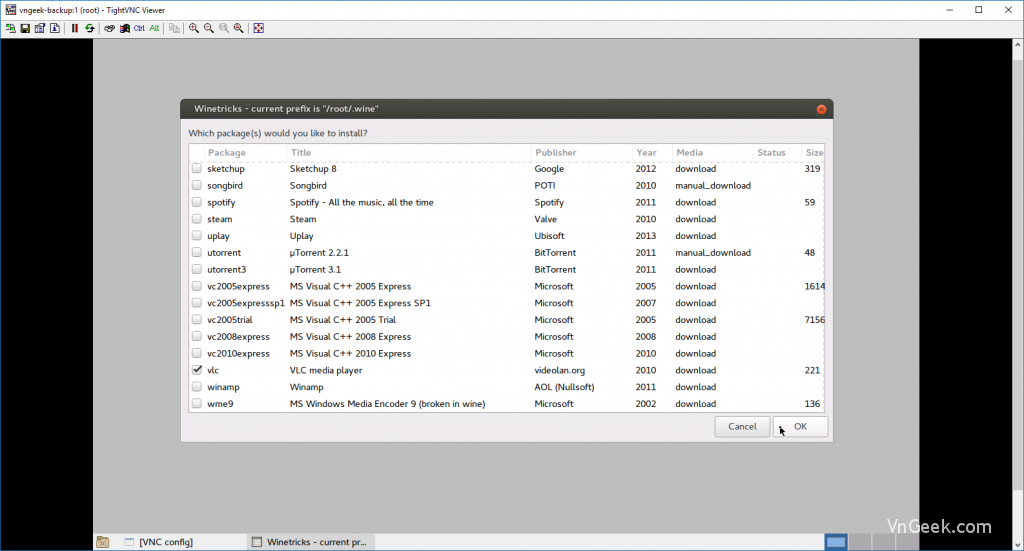Select the 'VLC media player' title cell
The image size is (1024, 551).
tap(326, 370)
